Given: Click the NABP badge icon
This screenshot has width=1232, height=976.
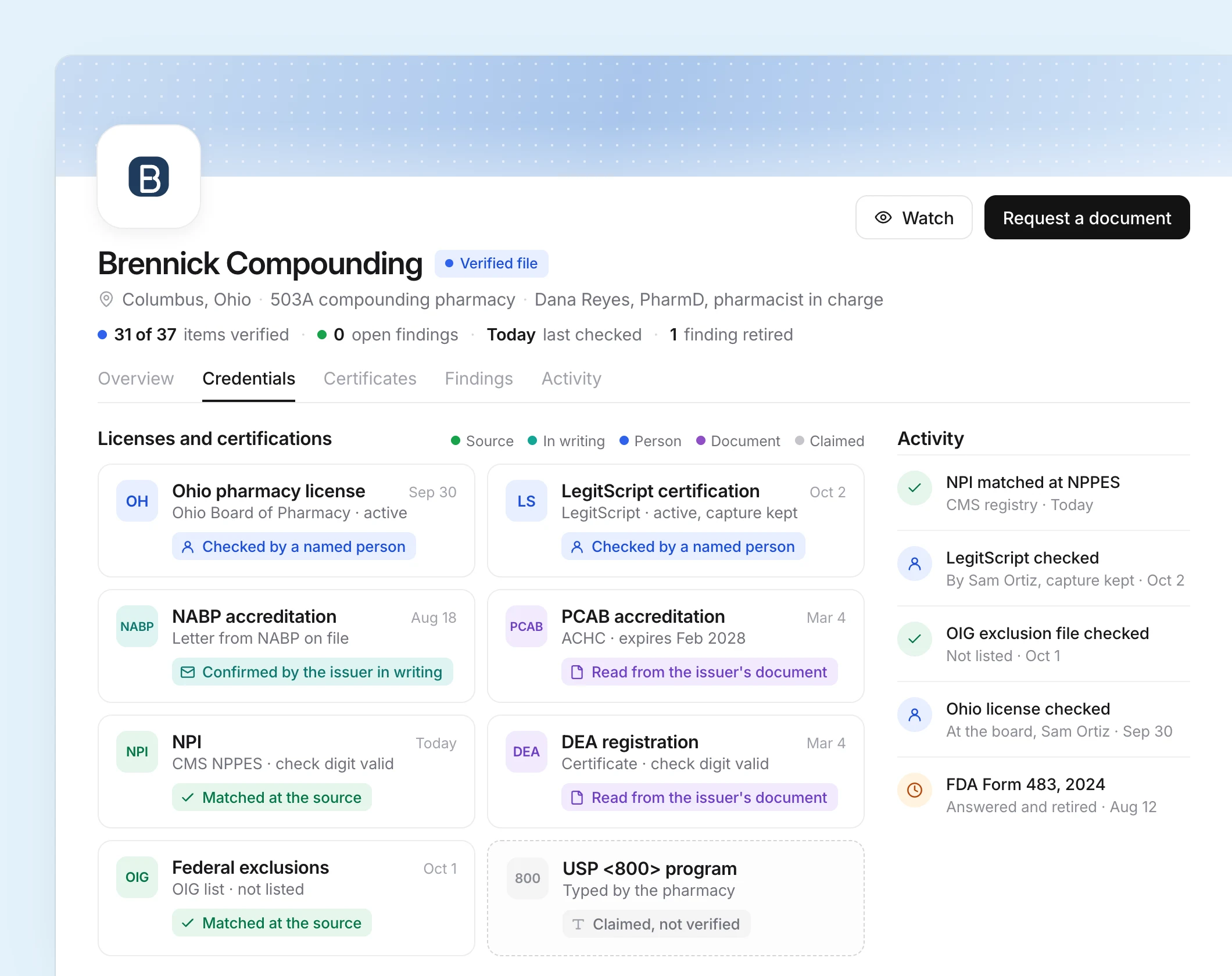Looking at the screenshot, I should coord(137,626).
